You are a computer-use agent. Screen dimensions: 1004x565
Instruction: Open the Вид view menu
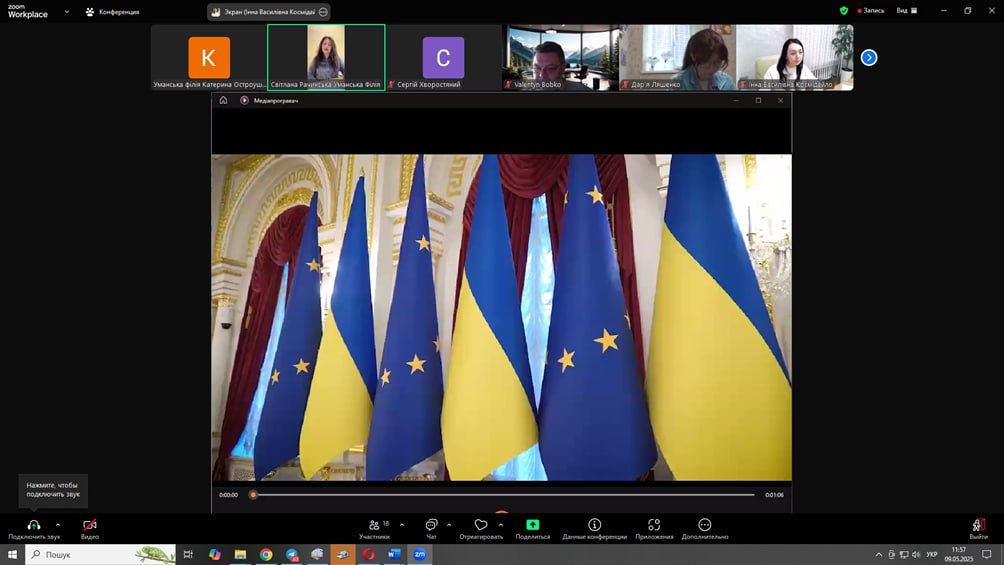coord(906,11)
